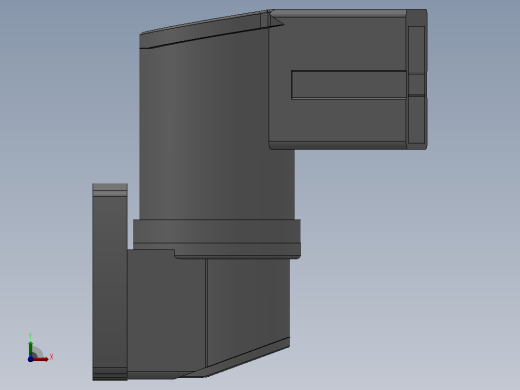Screen dimensions: 520x390
Task: Click the upper right block face above slot
Action: (337, 43)
